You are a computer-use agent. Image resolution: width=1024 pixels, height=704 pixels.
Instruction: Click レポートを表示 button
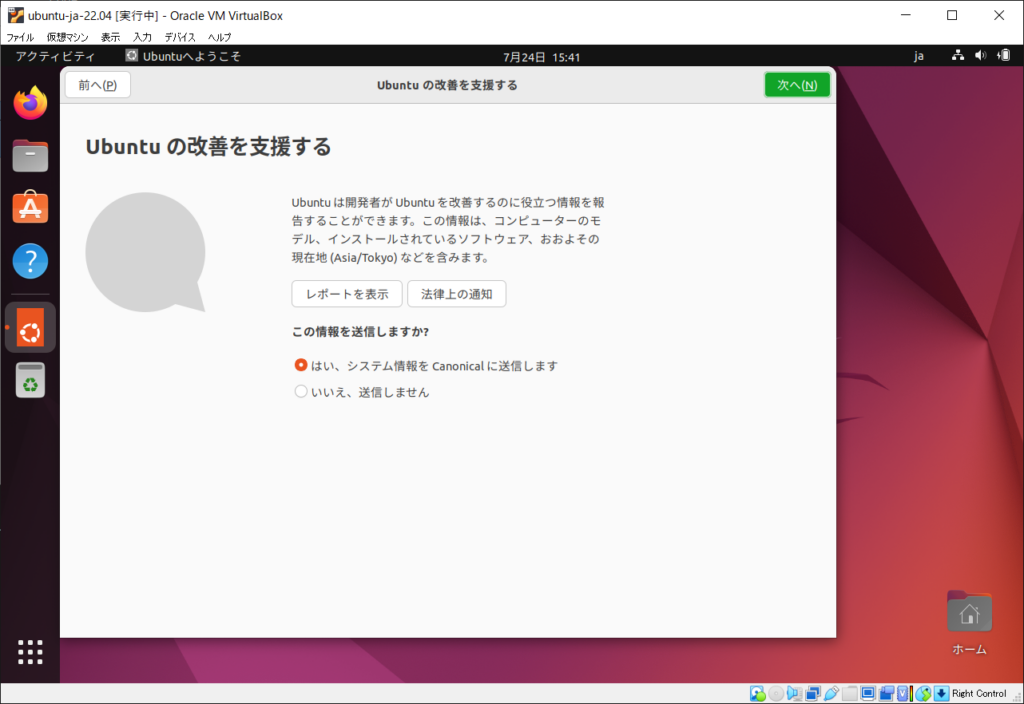(347, 294)
